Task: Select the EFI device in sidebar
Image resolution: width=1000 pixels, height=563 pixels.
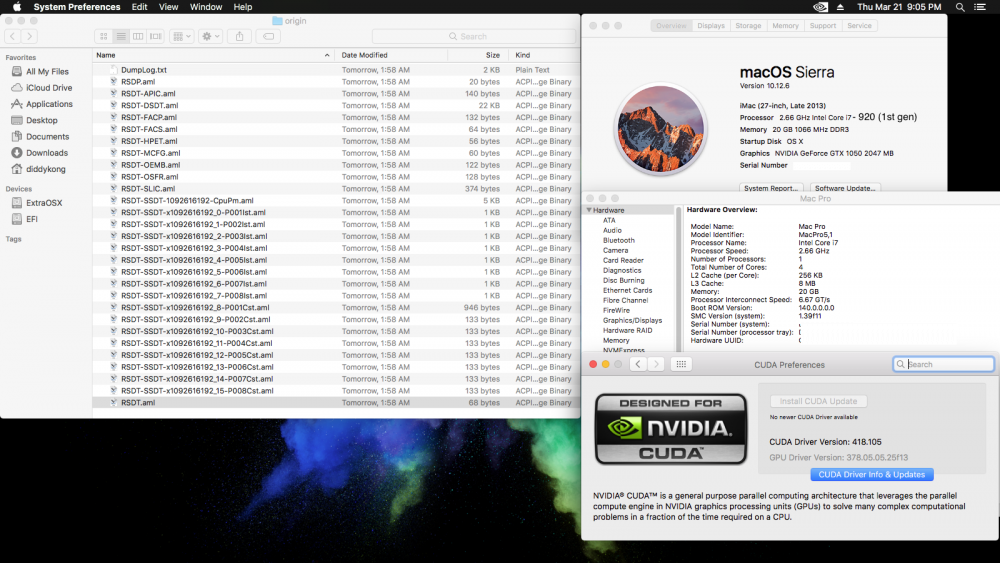Action: 32,219
